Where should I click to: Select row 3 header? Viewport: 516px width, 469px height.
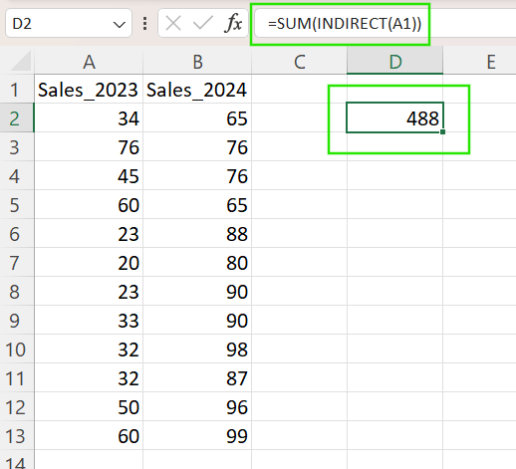click(17, 147)
